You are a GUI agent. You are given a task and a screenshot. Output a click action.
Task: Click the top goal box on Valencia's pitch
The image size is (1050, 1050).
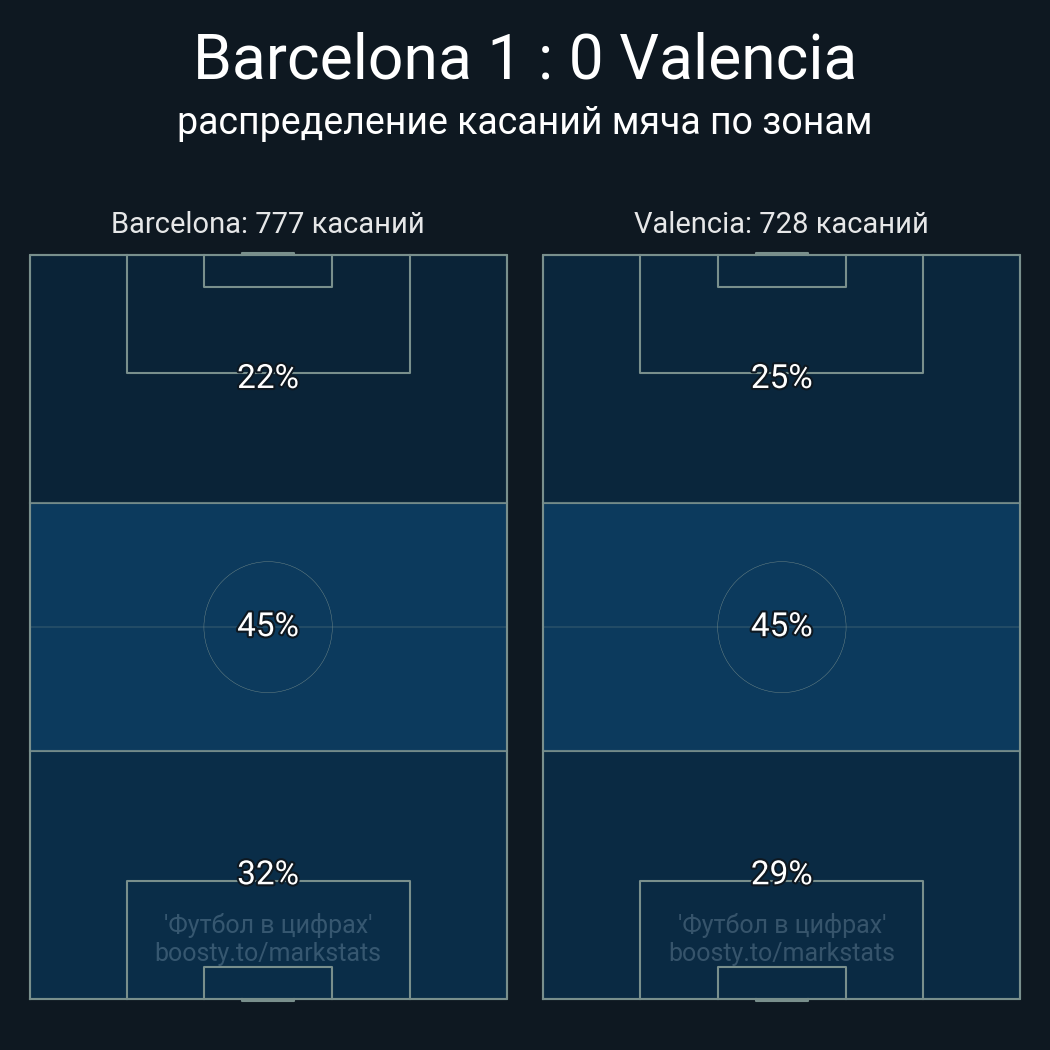point(781,271)
